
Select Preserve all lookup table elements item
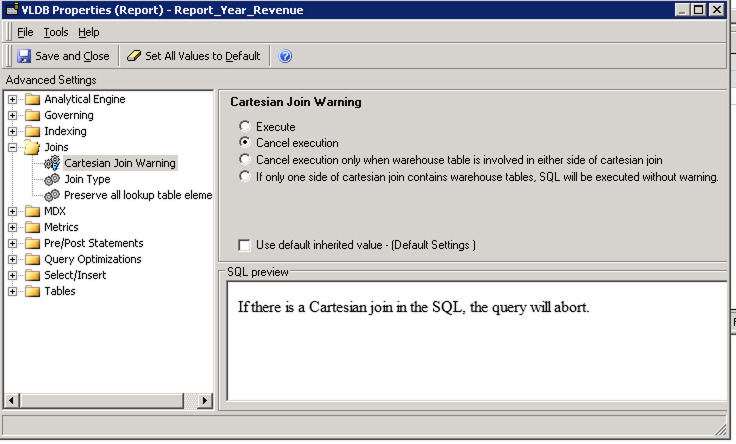138,195
